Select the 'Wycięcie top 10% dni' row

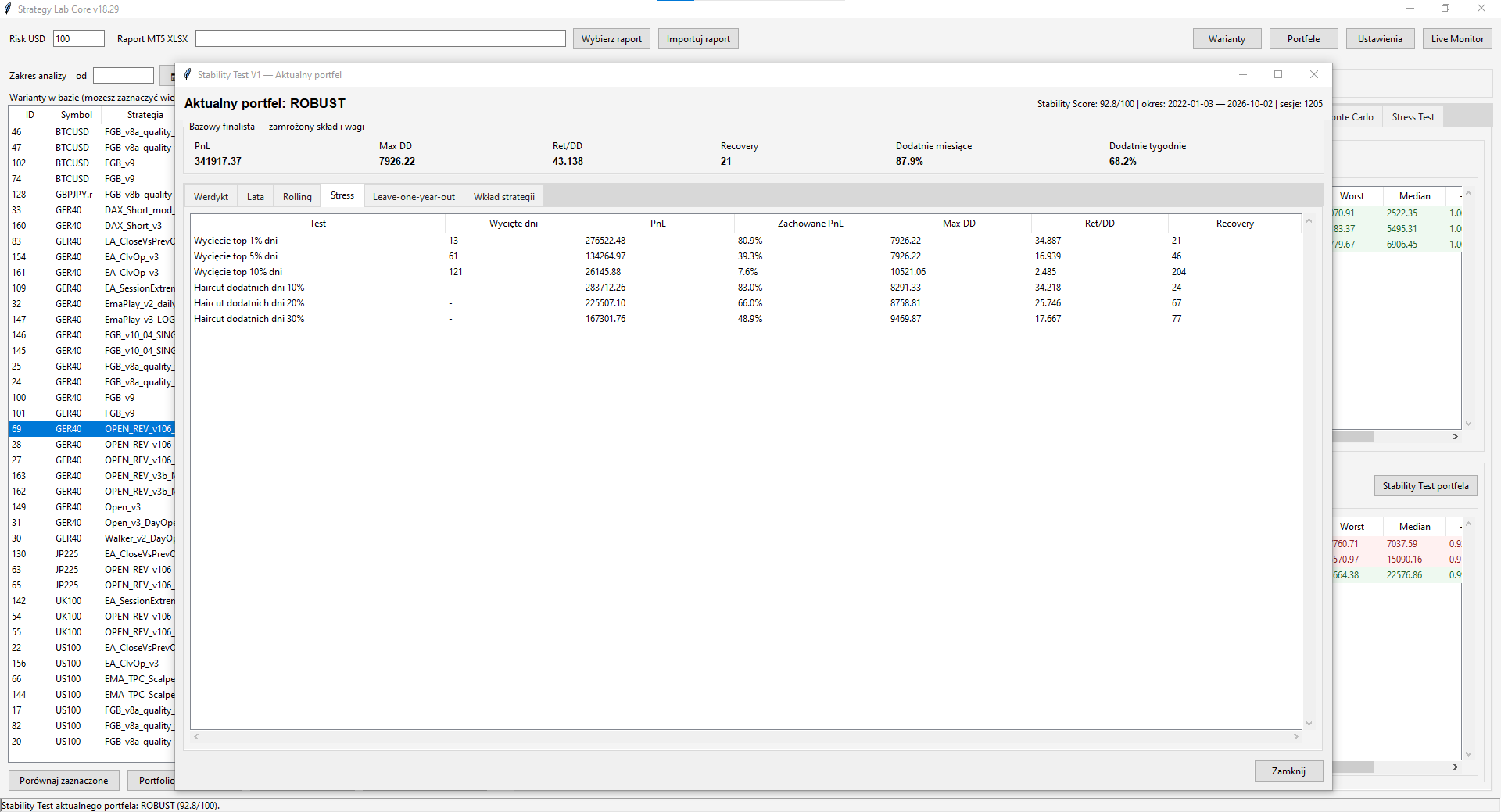746,272
